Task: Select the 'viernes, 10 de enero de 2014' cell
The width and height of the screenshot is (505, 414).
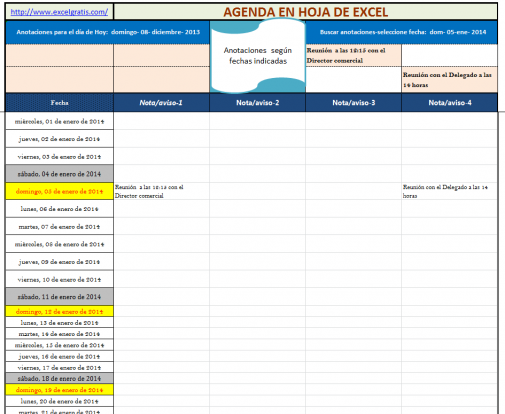Action: coord(59,279)
